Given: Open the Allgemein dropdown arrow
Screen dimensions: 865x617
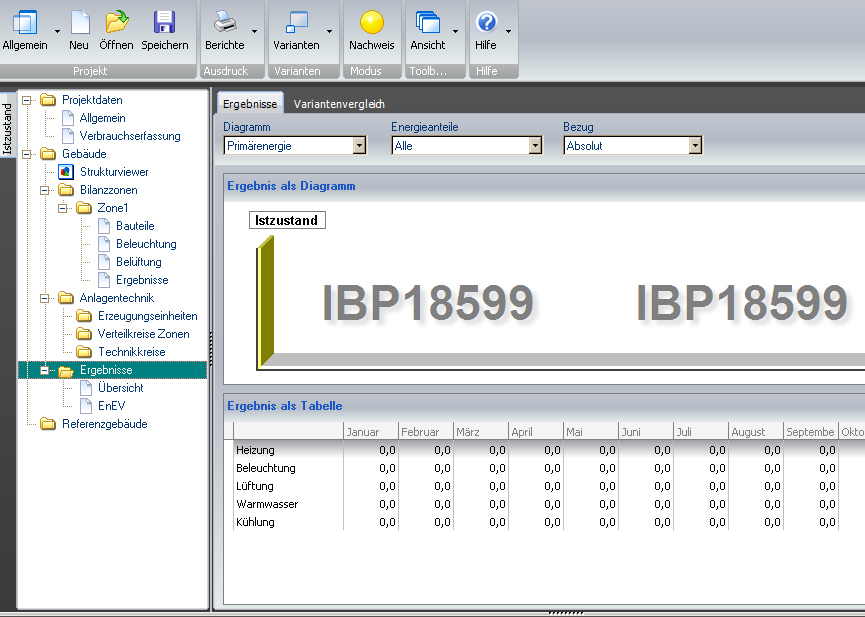Looking at the screenshot, I should [x=57, y=31].
